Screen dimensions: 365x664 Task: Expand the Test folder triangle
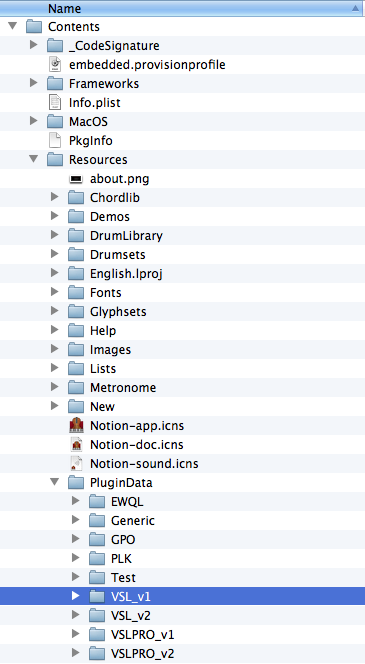click(x=76, y=577)
